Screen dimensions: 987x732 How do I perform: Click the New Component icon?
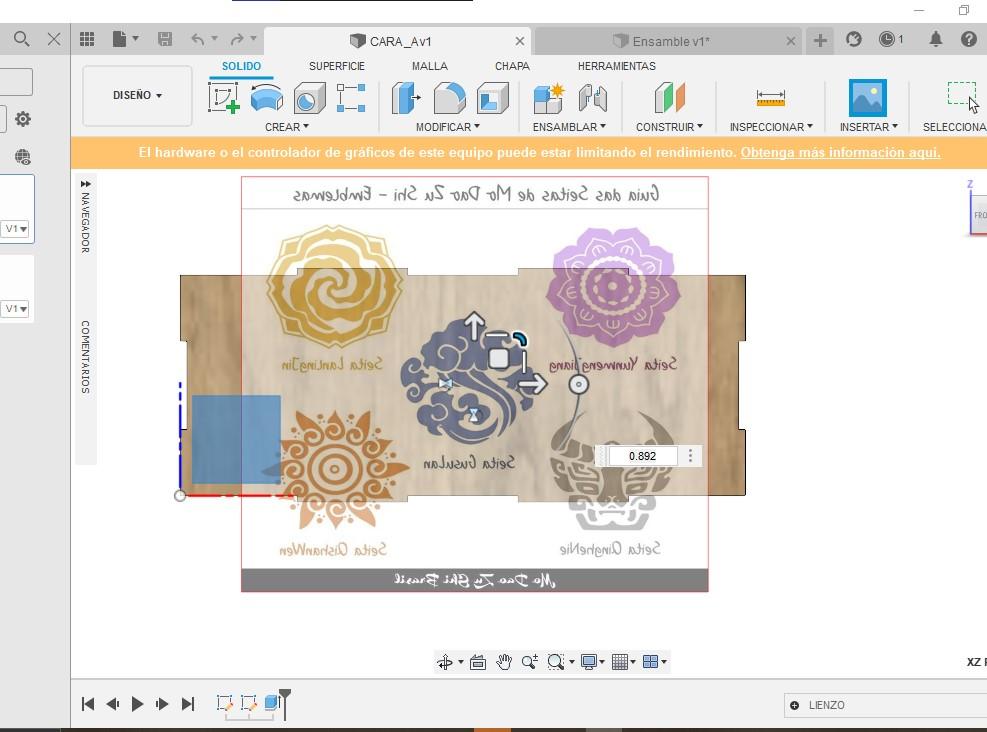point(548,98)
